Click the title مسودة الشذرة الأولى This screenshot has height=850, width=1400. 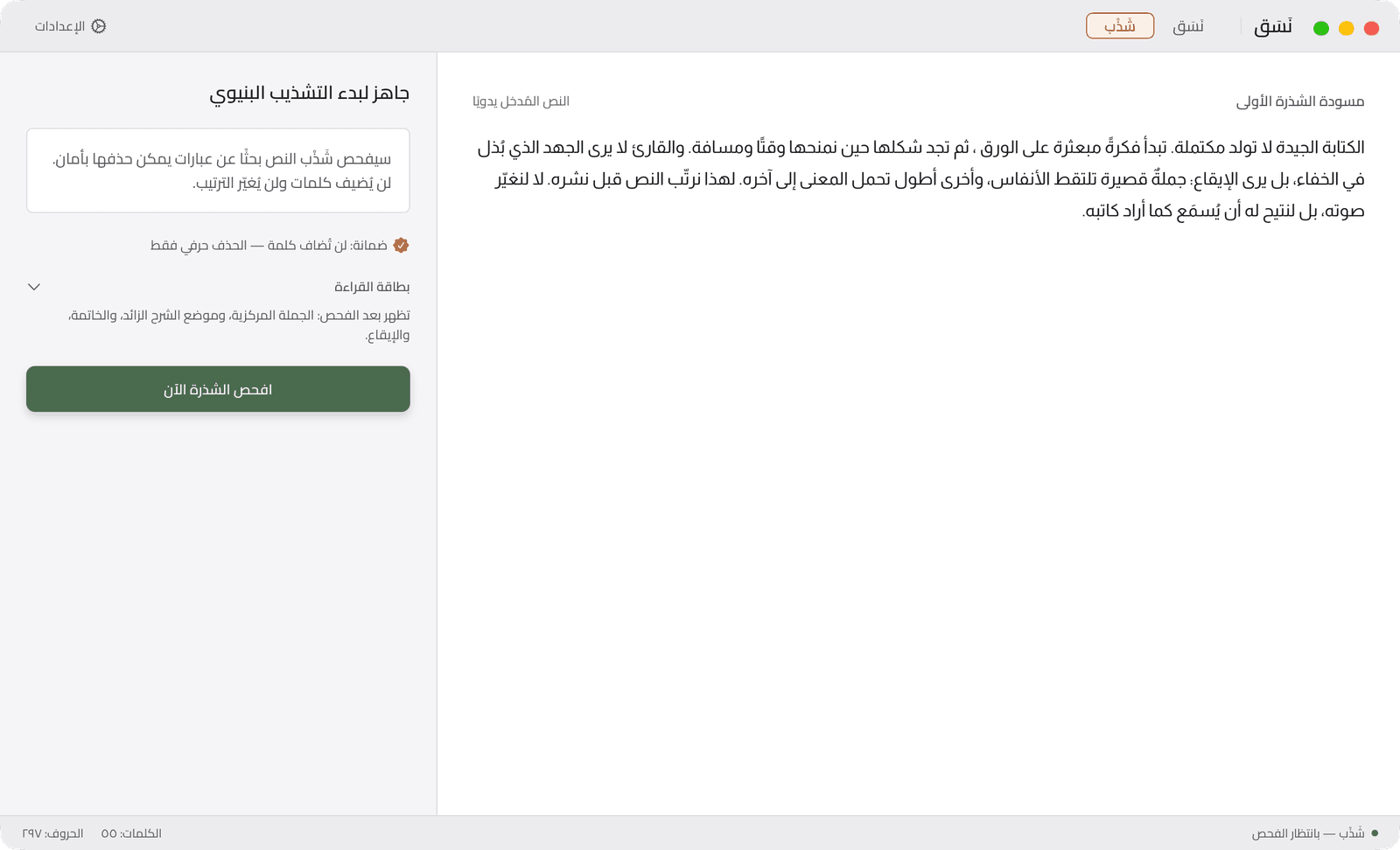[1300, 101]
